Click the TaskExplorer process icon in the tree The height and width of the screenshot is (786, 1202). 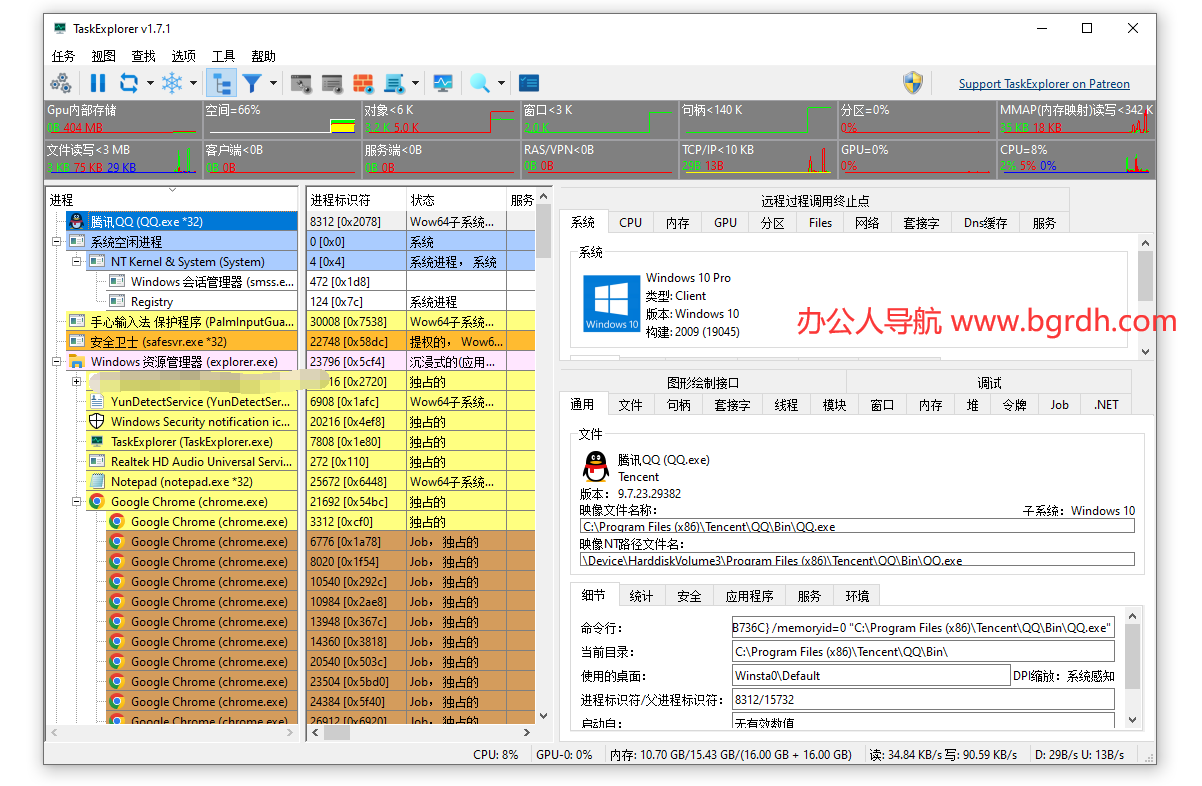(97, 441)
